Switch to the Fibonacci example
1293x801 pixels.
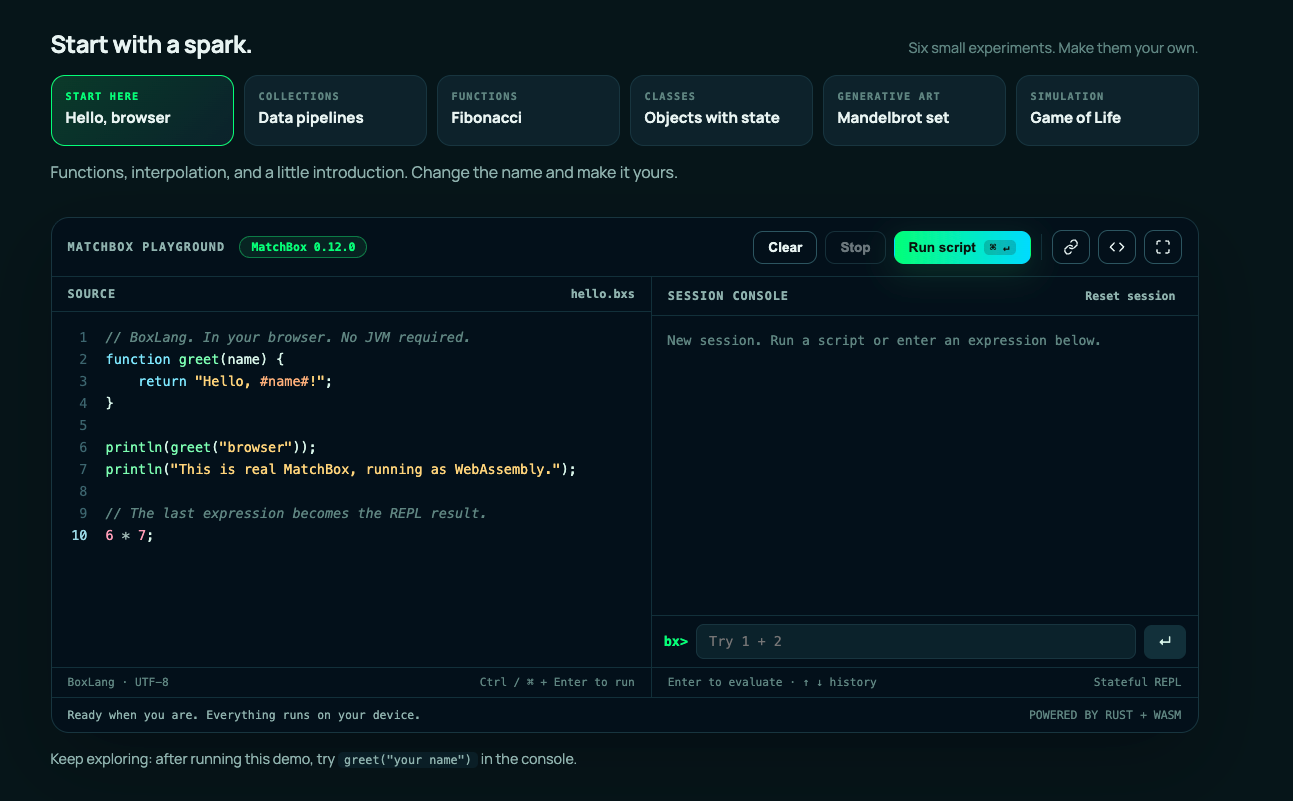coord(528,110)
